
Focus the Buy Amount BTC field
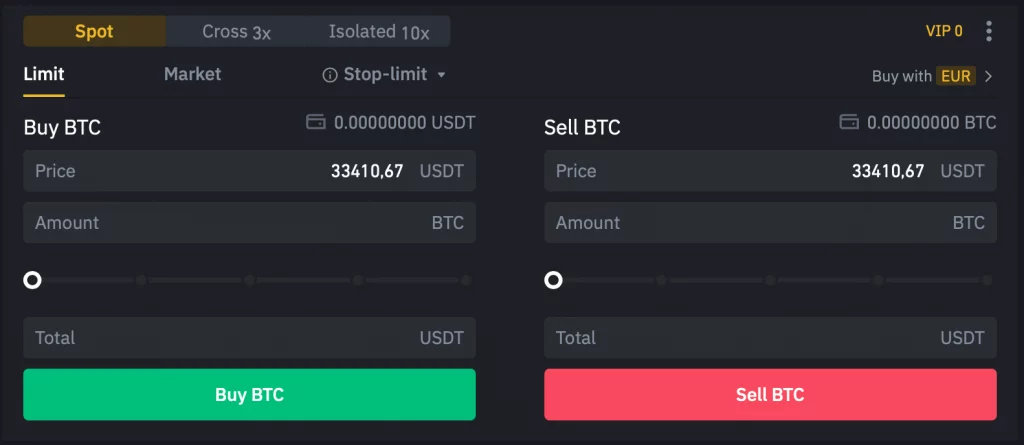pos(249,223)
